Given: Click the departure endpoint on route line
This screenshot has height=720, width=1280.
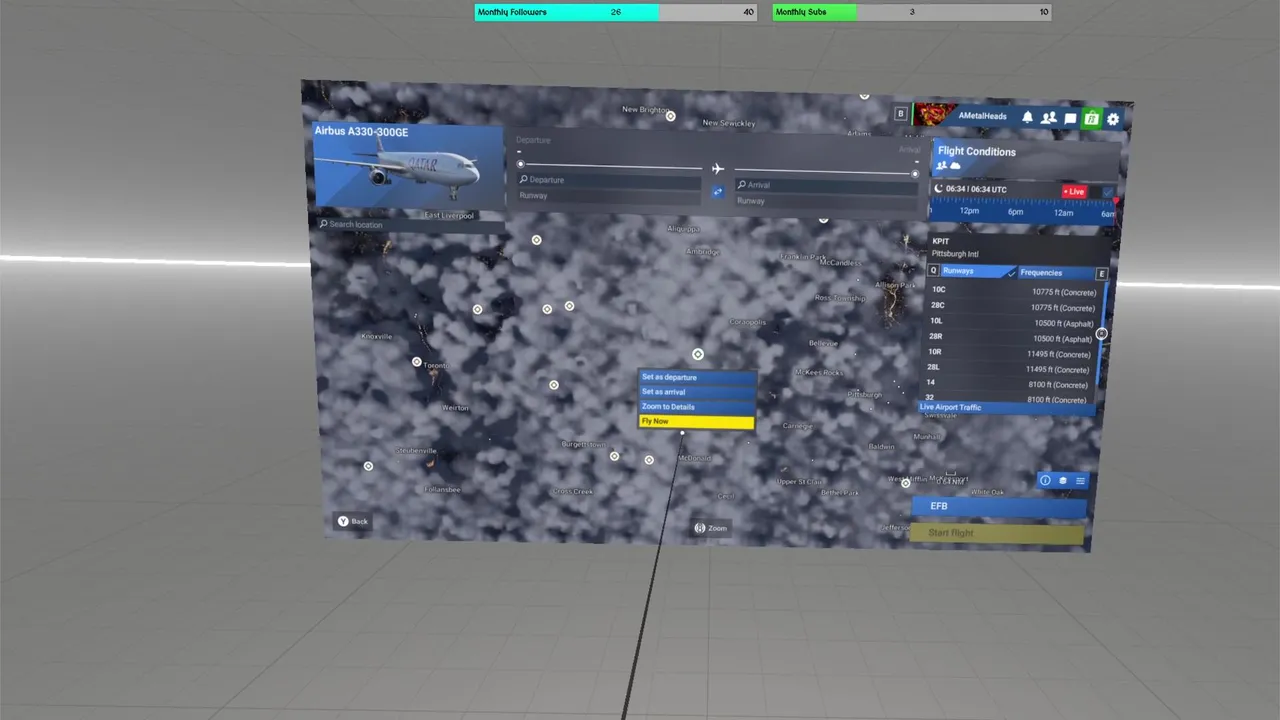Looking at the screenshot, I should (x=520, y=164).
